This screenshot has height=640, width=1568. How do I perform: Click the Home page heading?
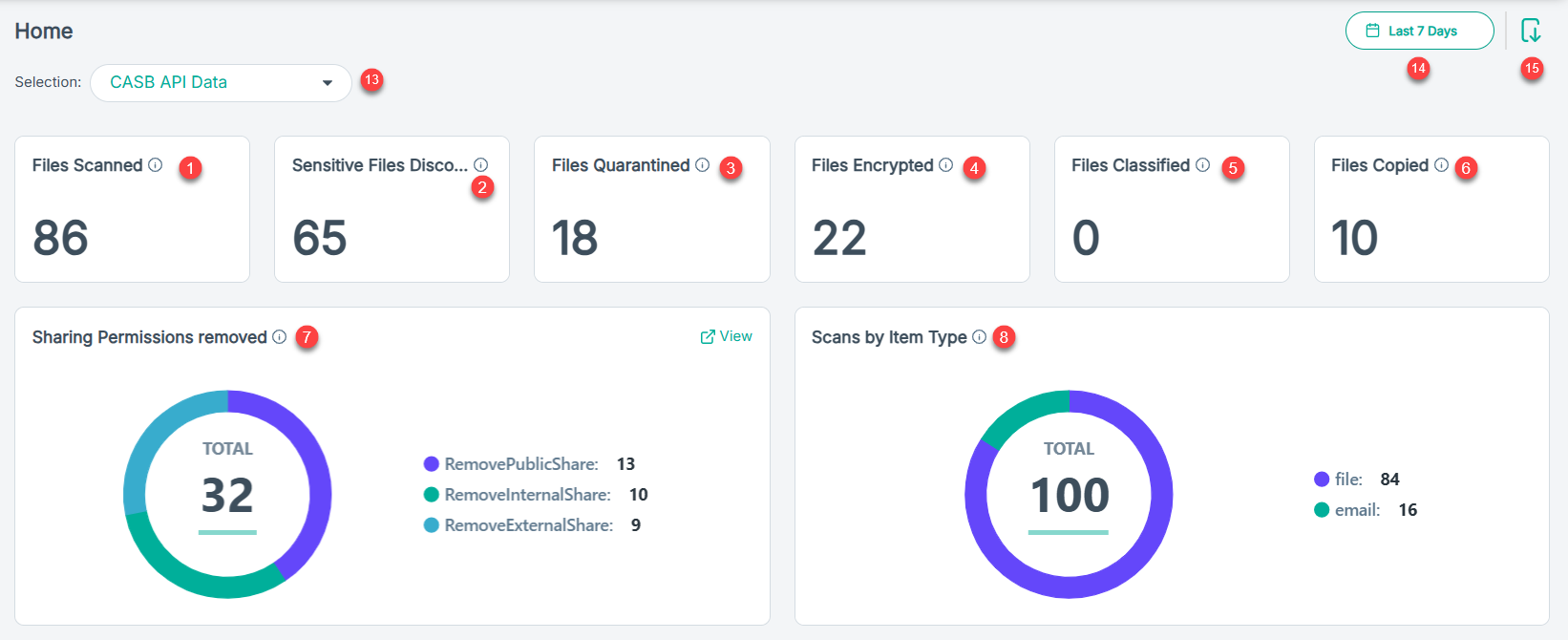point(44,32)
